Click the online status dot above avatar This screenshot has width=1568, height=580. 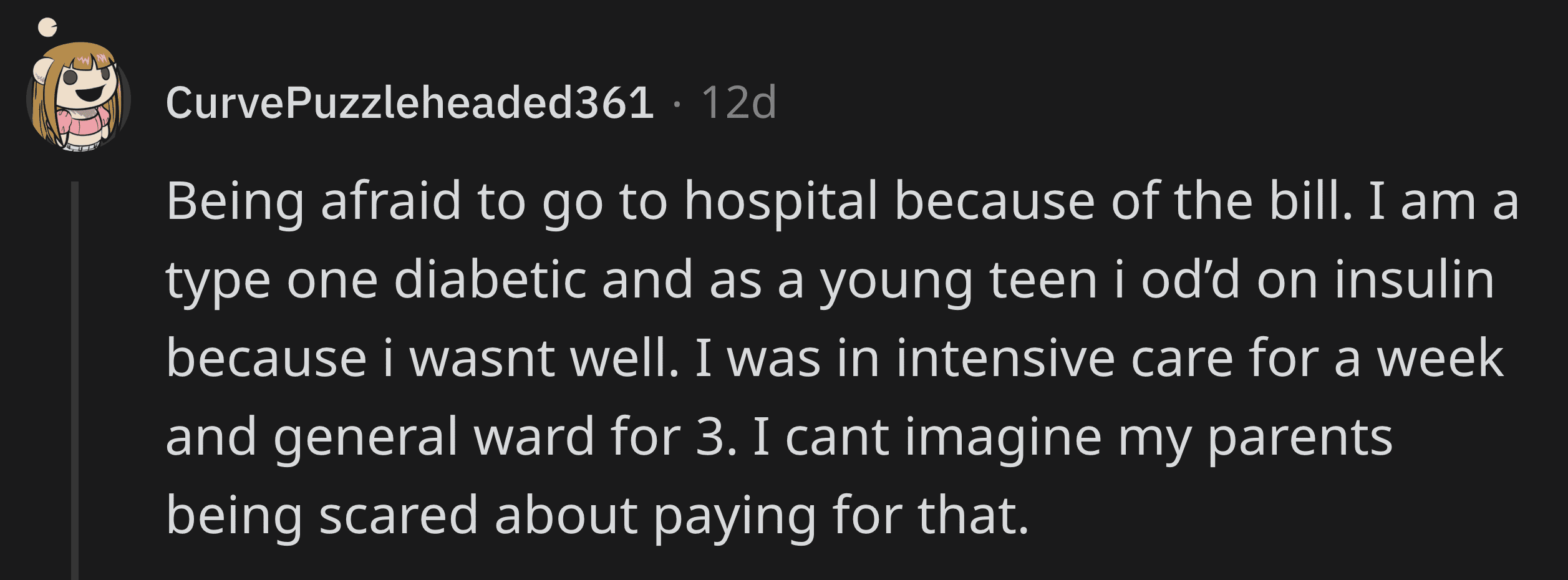coord(47,27)
